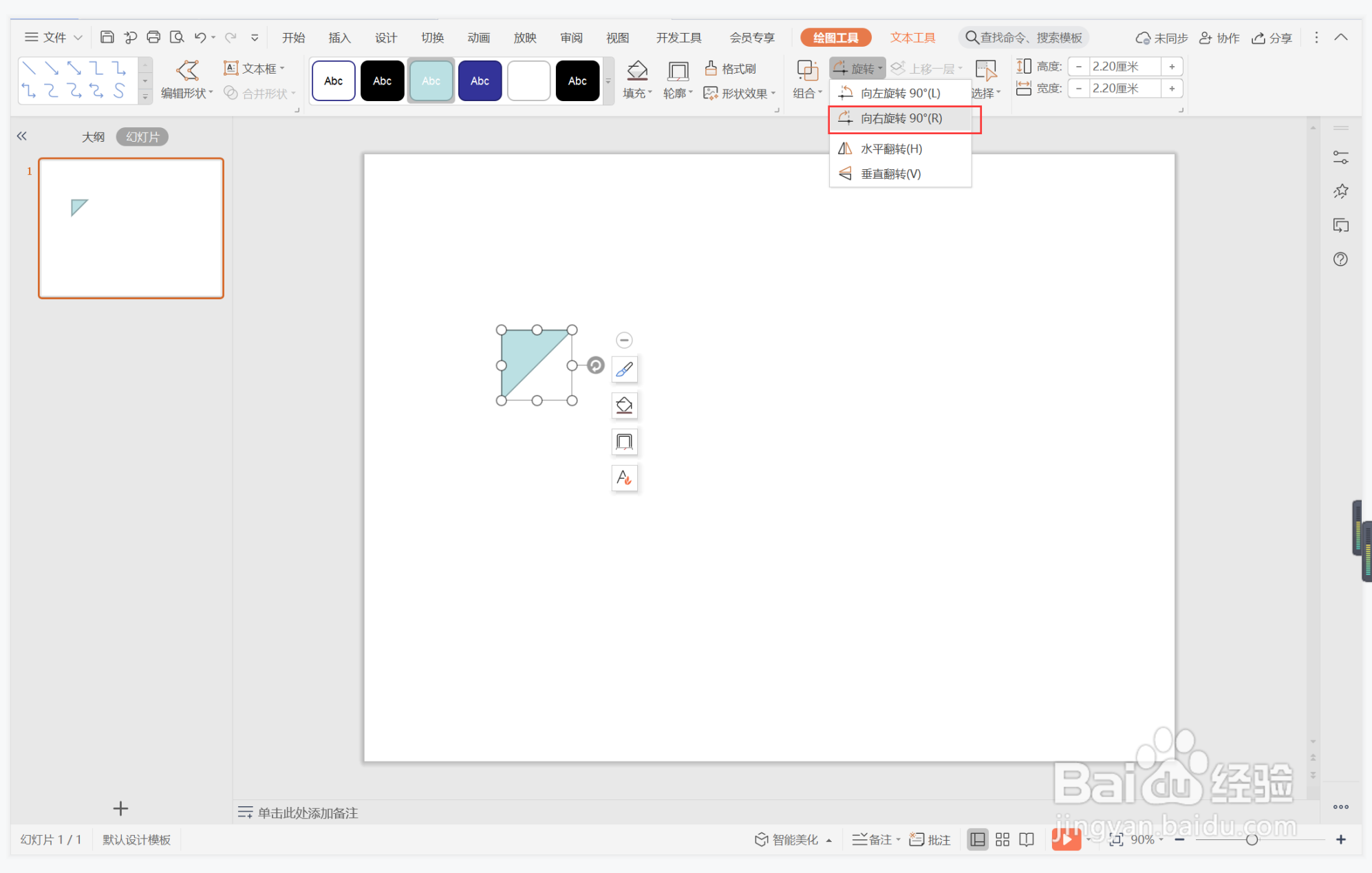Apply the dark blue Abc style swatch
Screen dimensions: 1372x873
(x=480, y=81)
